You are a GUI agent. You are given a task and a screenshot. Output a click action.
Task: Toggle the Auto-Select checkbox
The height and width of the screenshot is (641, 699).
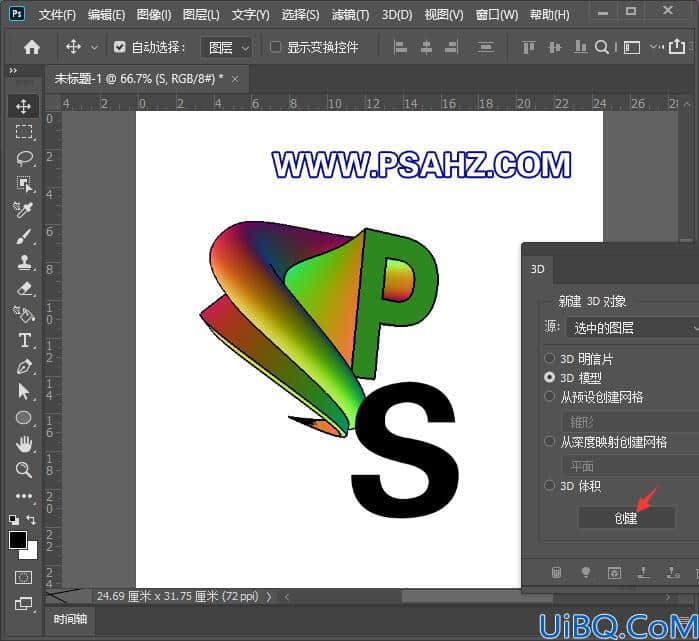(119, 47)
